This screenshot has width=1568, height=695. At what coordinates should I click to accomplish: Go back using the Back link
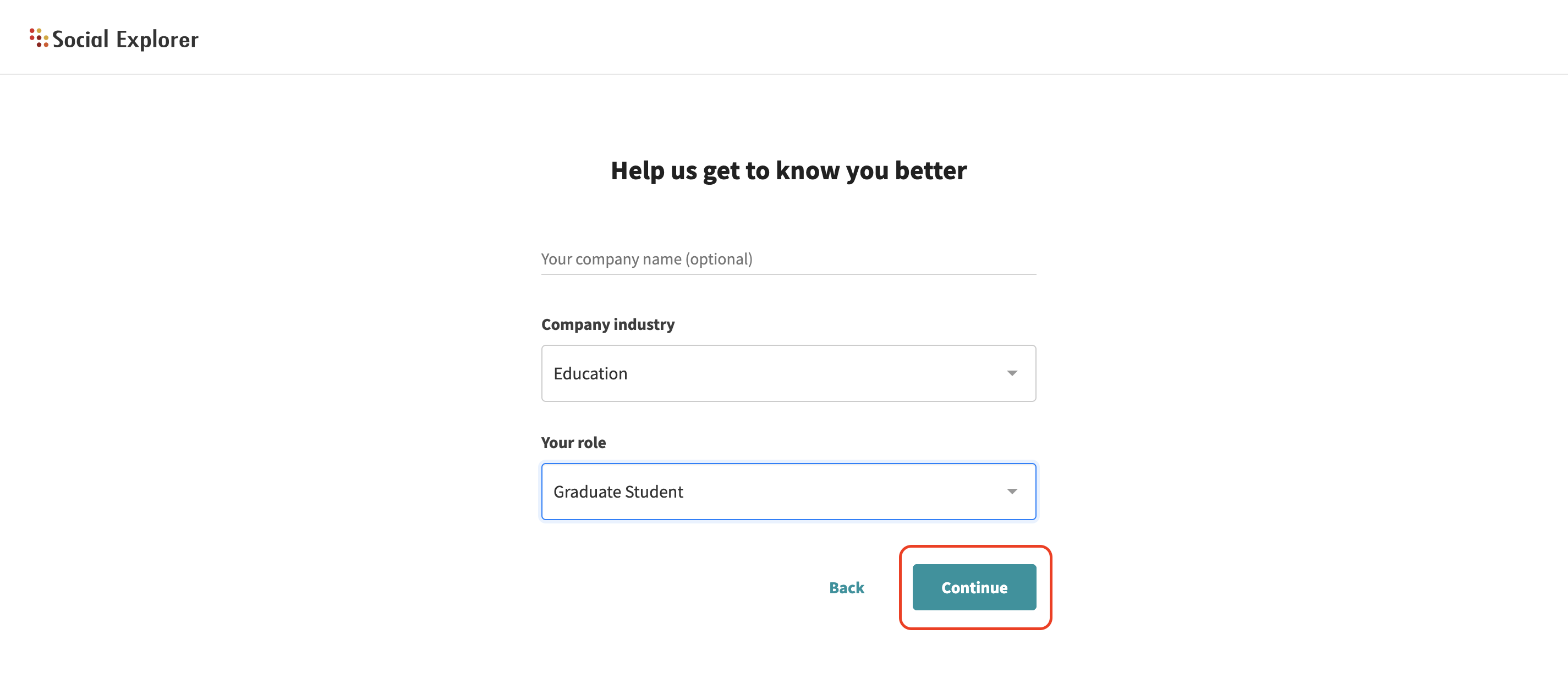(846, 587)
